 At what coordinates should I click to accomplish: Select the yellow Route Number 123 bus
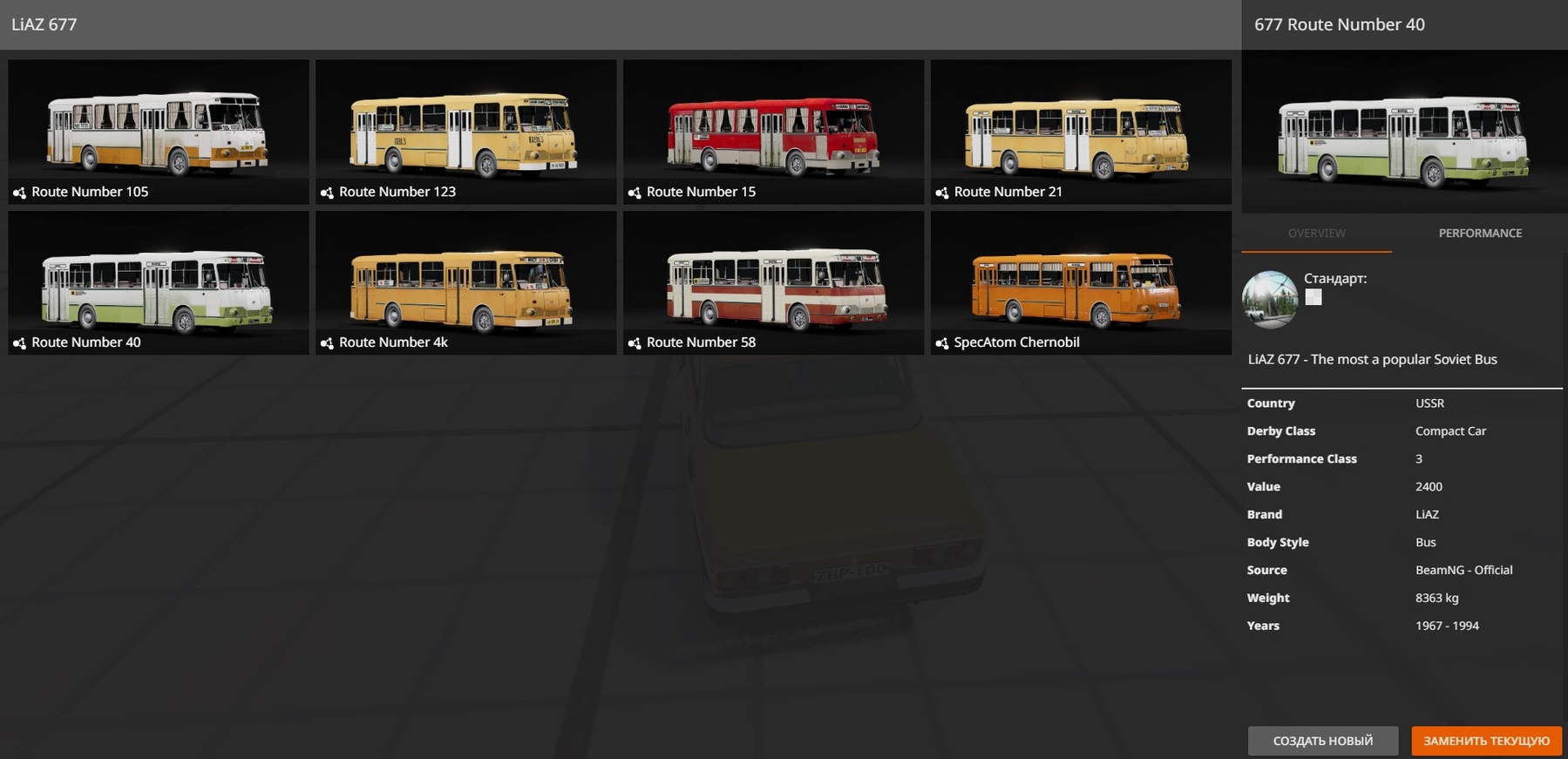[465, 131]
